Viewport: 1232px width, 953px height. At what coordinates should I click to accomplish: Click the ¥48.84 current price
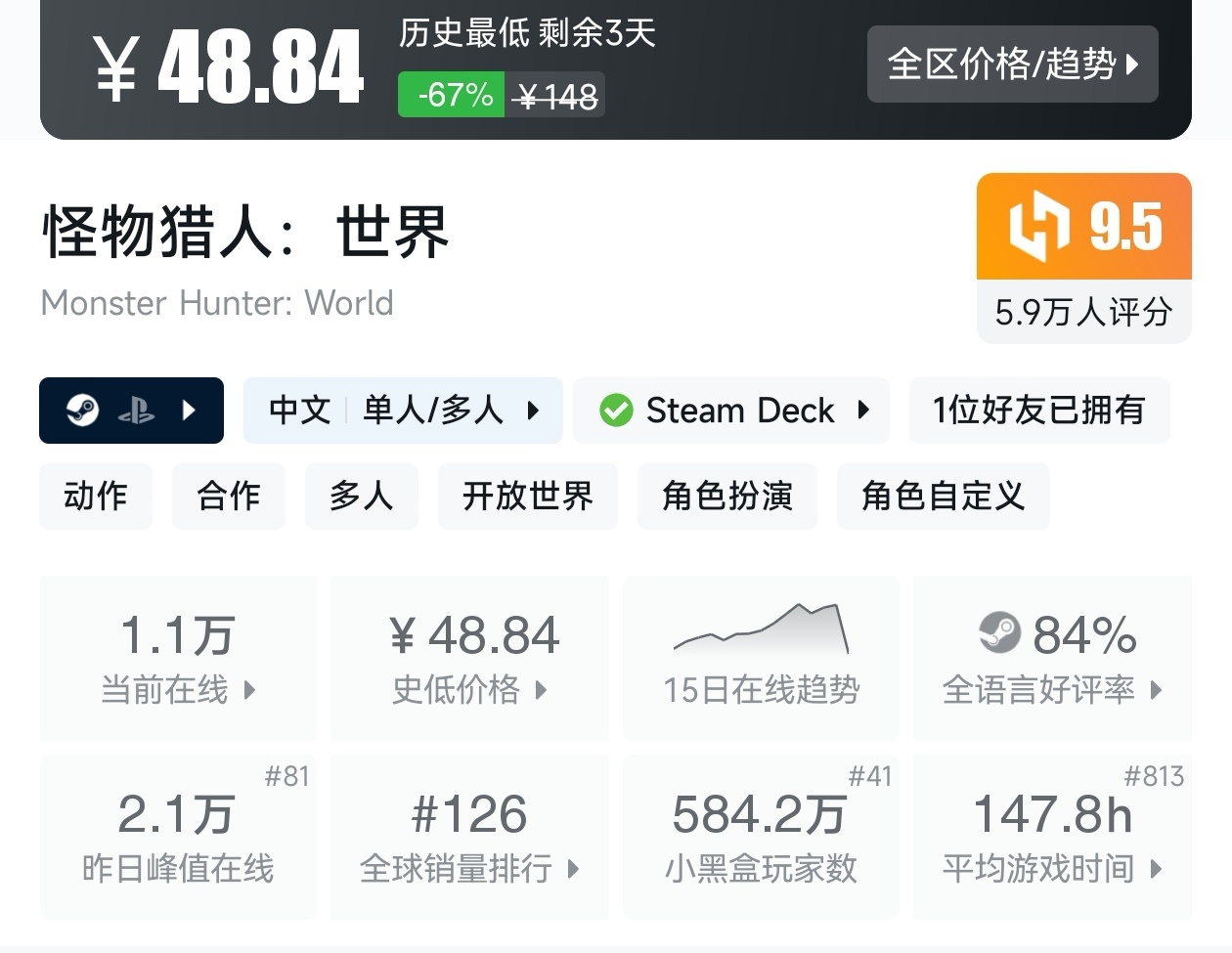point(229,66)
